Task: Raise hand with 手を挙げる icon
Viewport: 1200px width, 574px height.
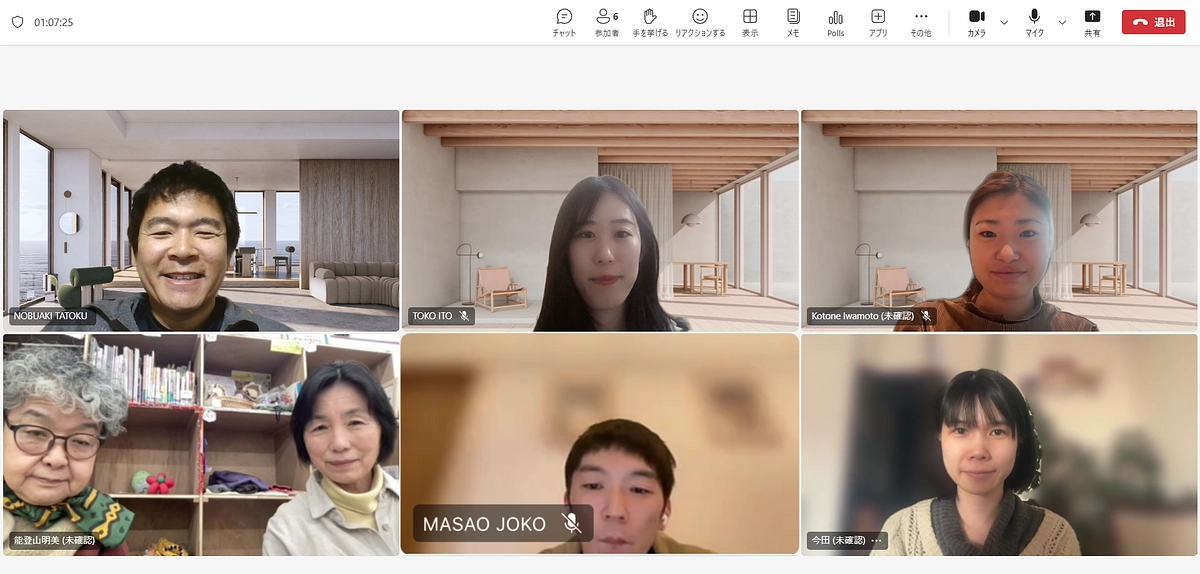Action: pos(649,22)
